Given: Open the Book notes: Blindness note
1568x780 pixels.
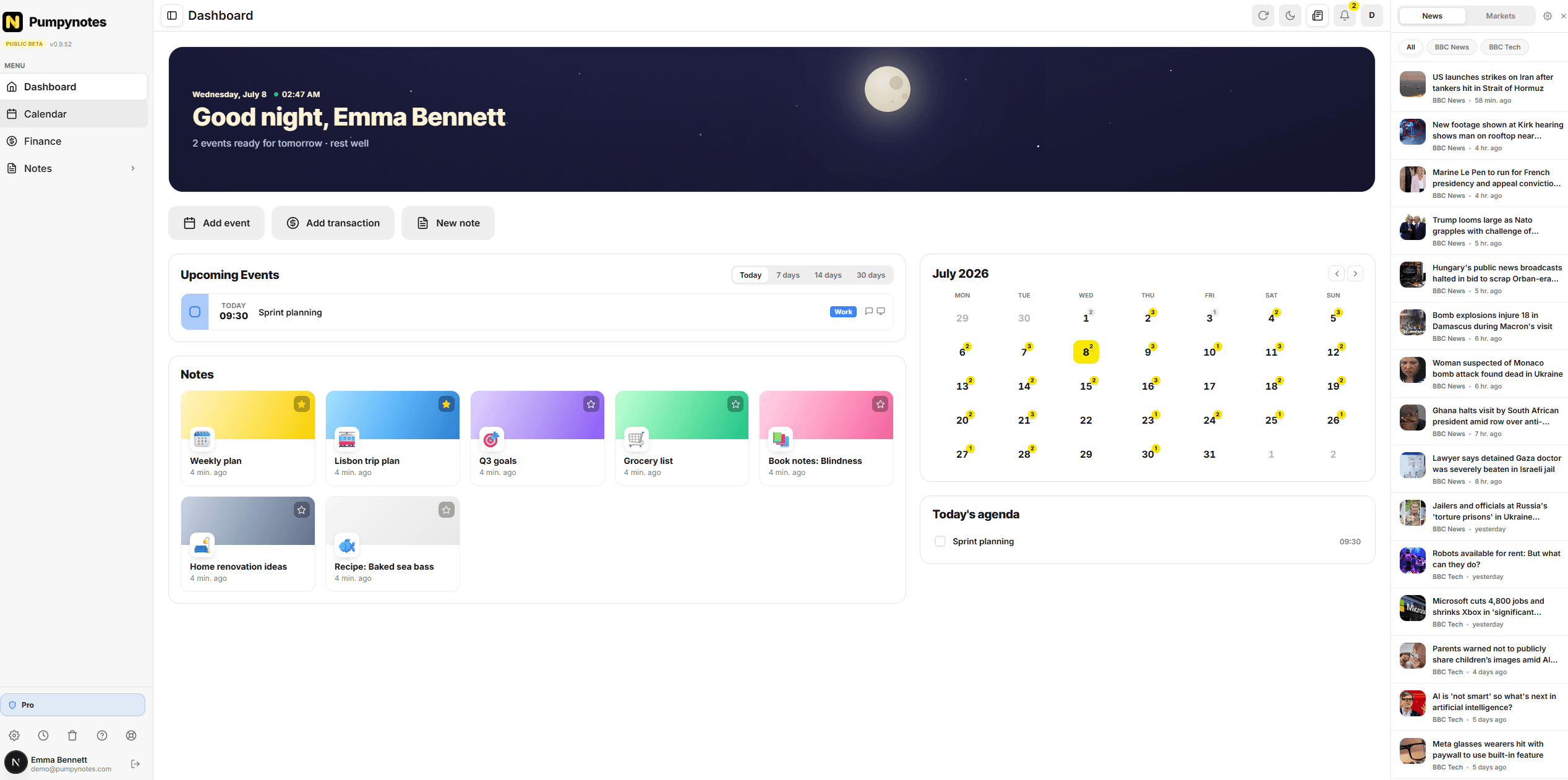Looking at the screenshot, I should point(826,438).
